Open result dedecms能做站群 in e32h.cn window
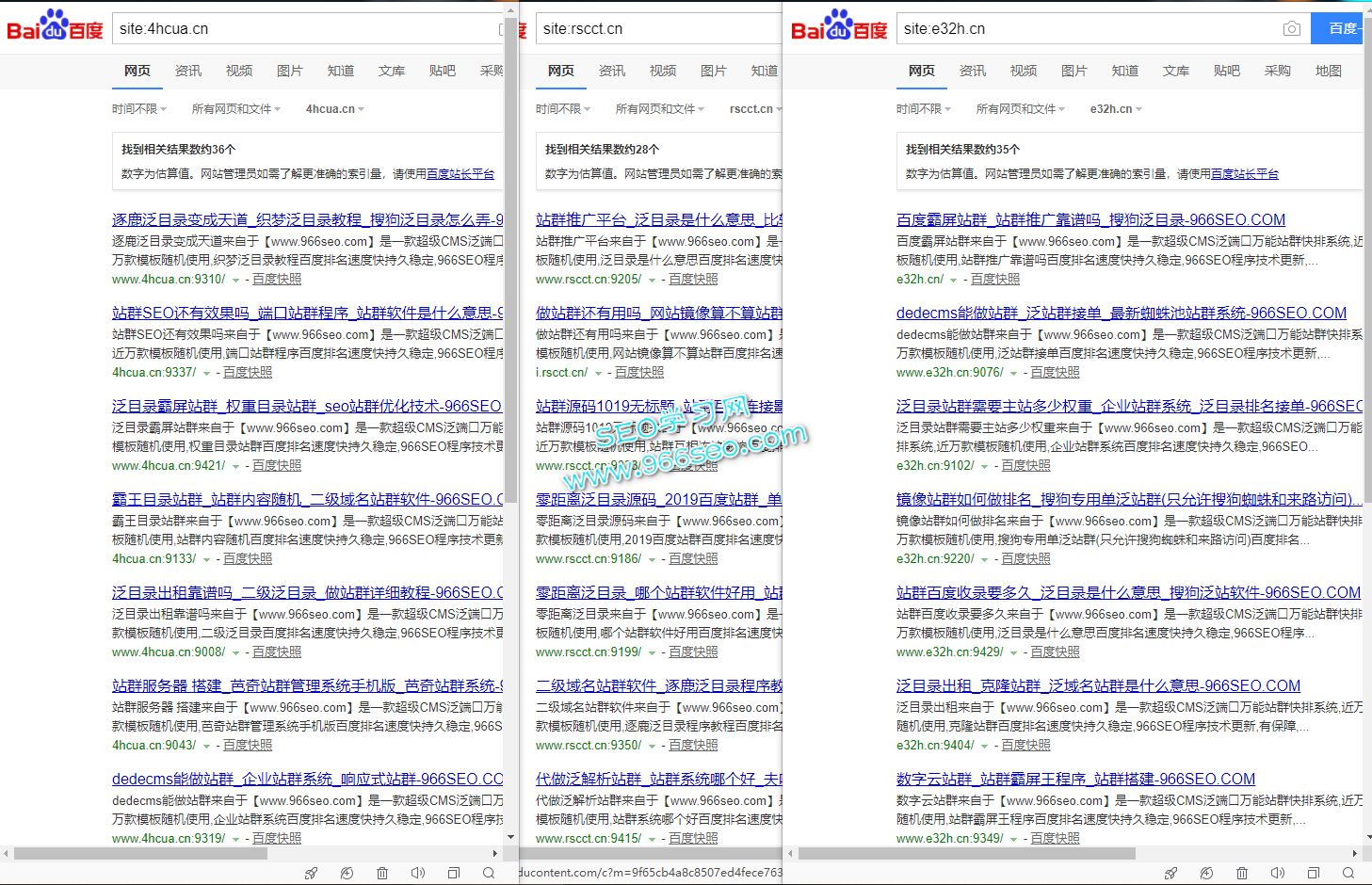This screenshot has width=1372, height=885. [x=1122, y=313]
